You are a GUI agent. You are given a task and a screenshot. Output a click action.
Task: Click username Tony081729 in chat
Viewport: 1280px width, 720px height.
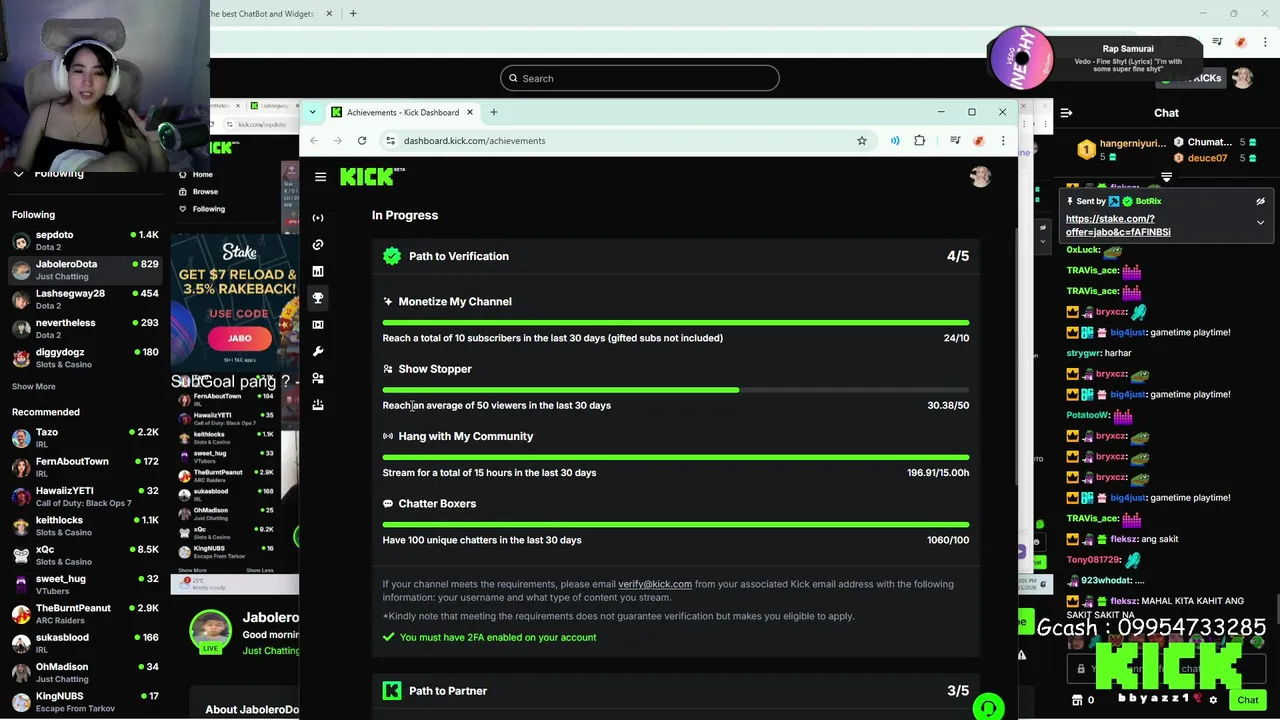(1094, 560)
